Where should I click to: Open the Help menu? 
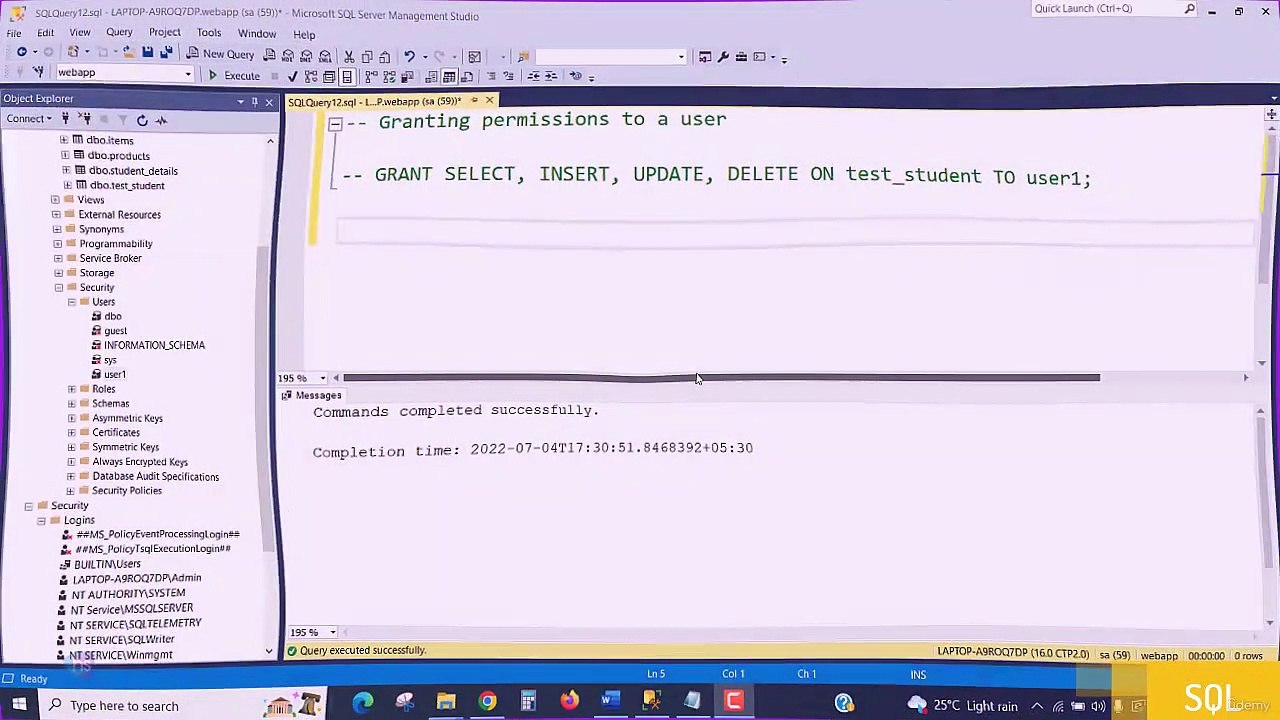pos(304,35)
